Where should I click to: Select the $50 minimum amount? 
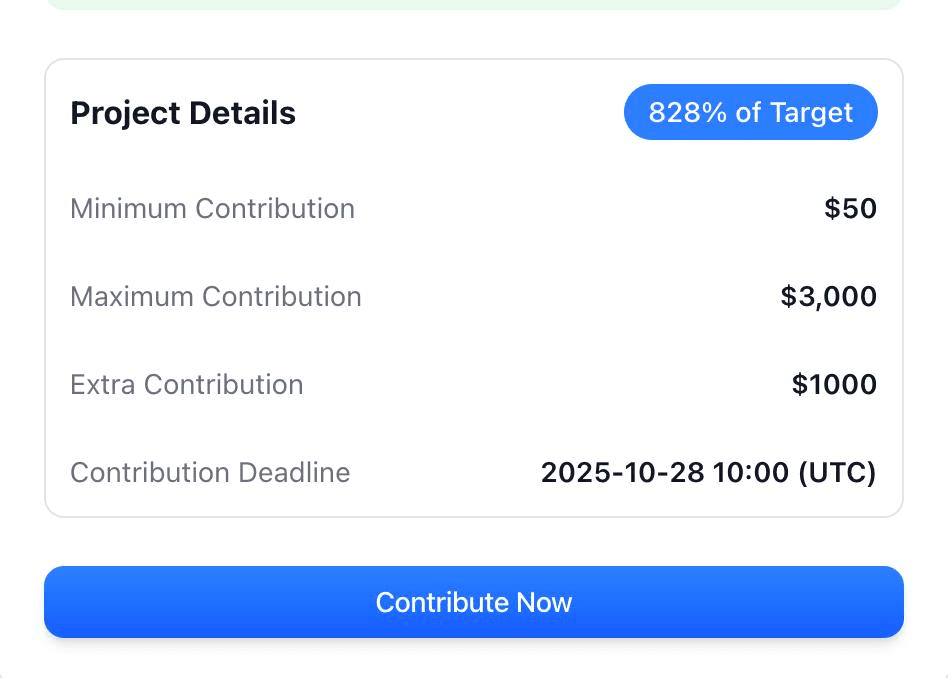click(850, 209)
